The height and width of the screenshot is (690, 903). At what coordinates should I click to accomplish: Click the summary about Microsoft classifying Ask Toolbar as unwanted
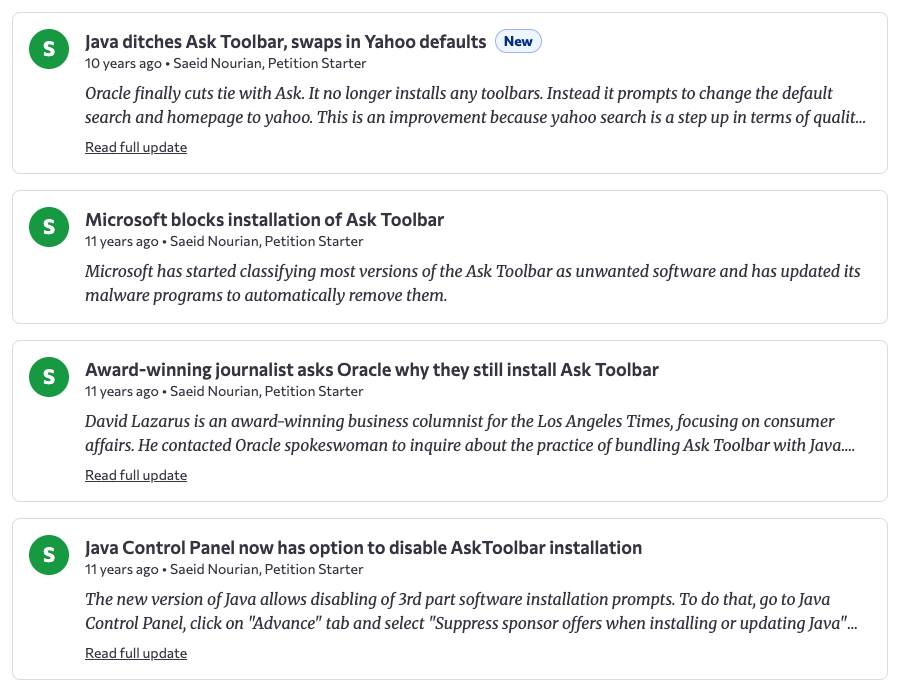tap(472, 283)
